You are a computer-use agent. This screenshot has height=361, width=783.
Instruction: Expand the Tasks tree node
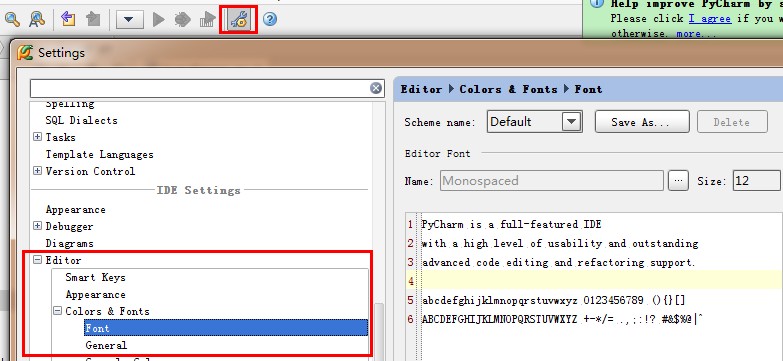tap(37, 137)
